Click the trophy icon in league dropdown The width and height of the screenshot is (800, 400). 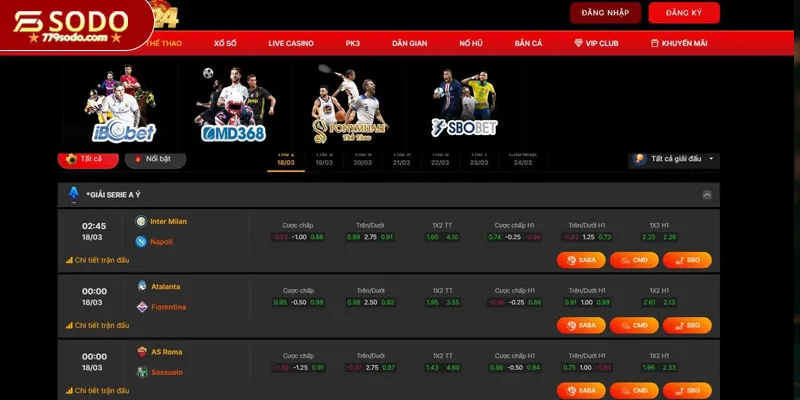click(640, 159)
